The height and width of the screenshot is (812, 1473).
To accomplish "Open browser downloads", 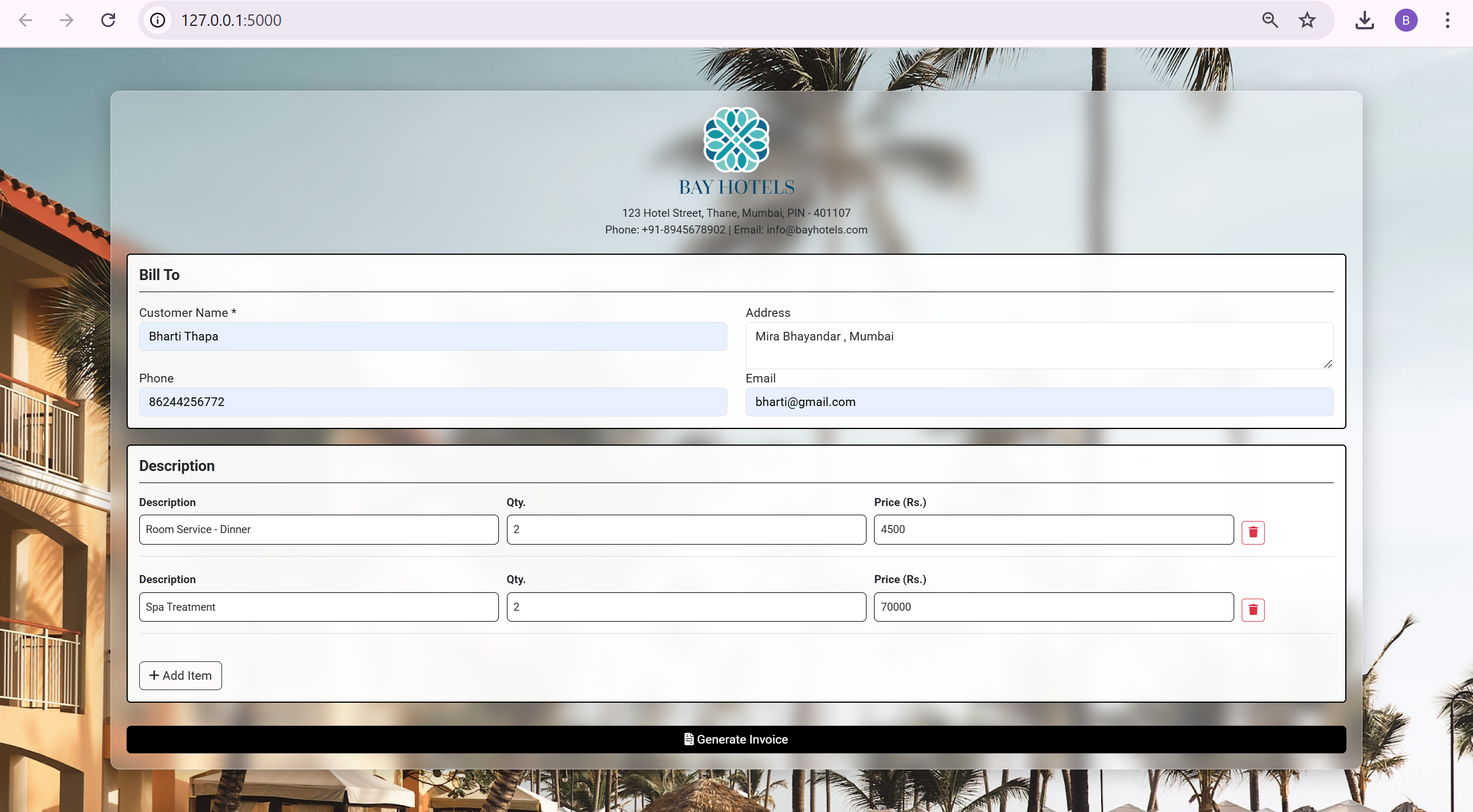I will [1364, 20].
